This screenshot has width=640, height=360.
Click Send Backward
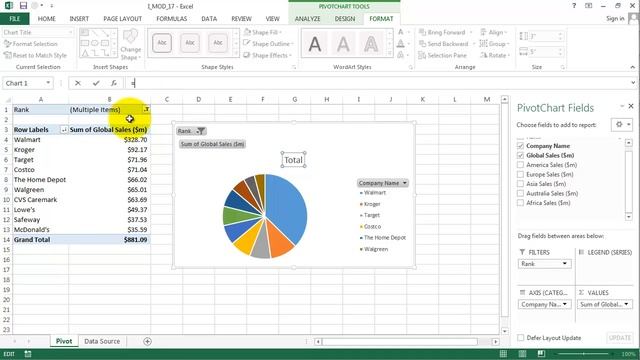click(443, 44)
